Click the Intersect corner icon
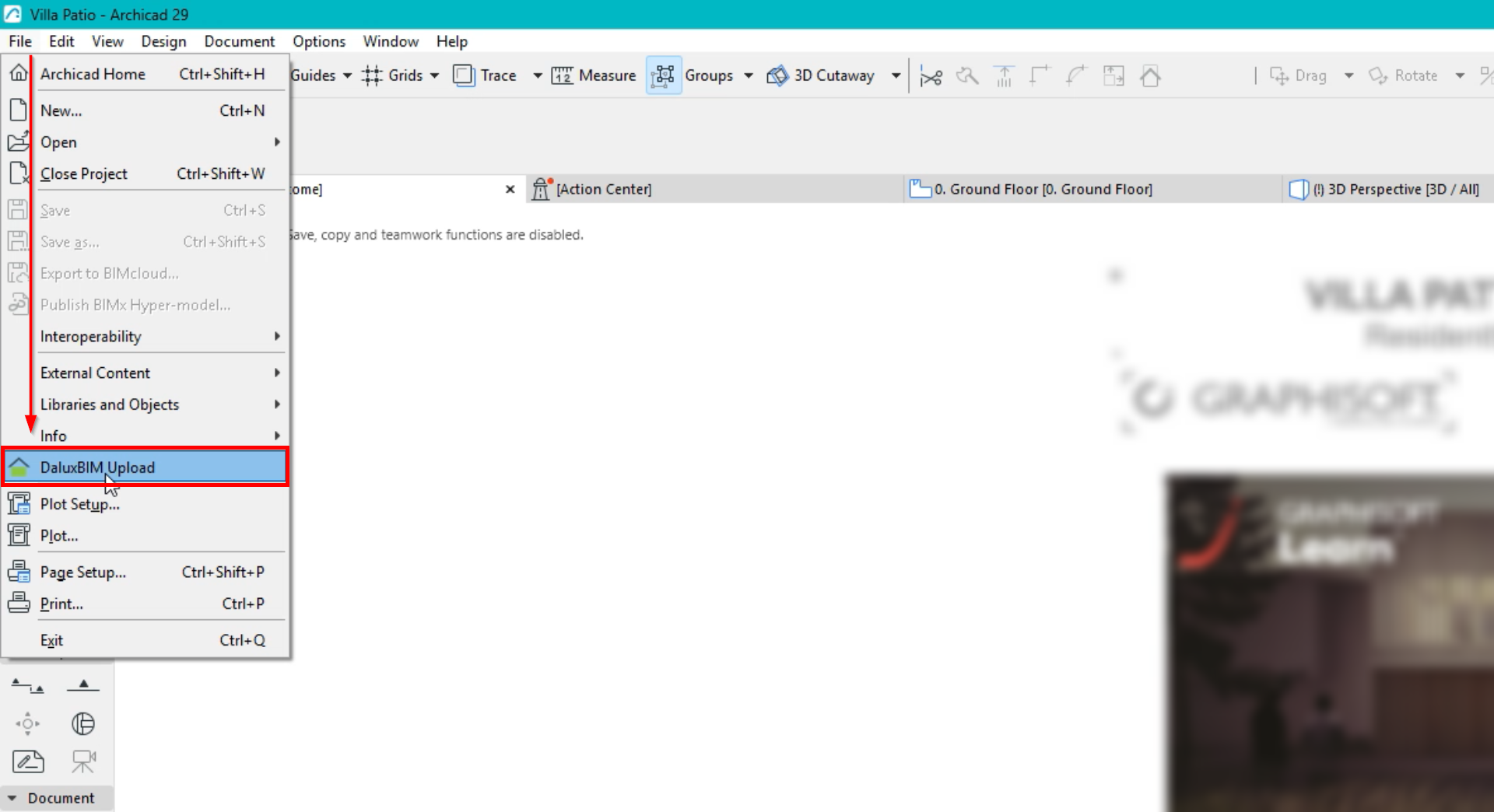Image resolution: width=1494 pixels, height=812 pixels. tap(1040, 75)
